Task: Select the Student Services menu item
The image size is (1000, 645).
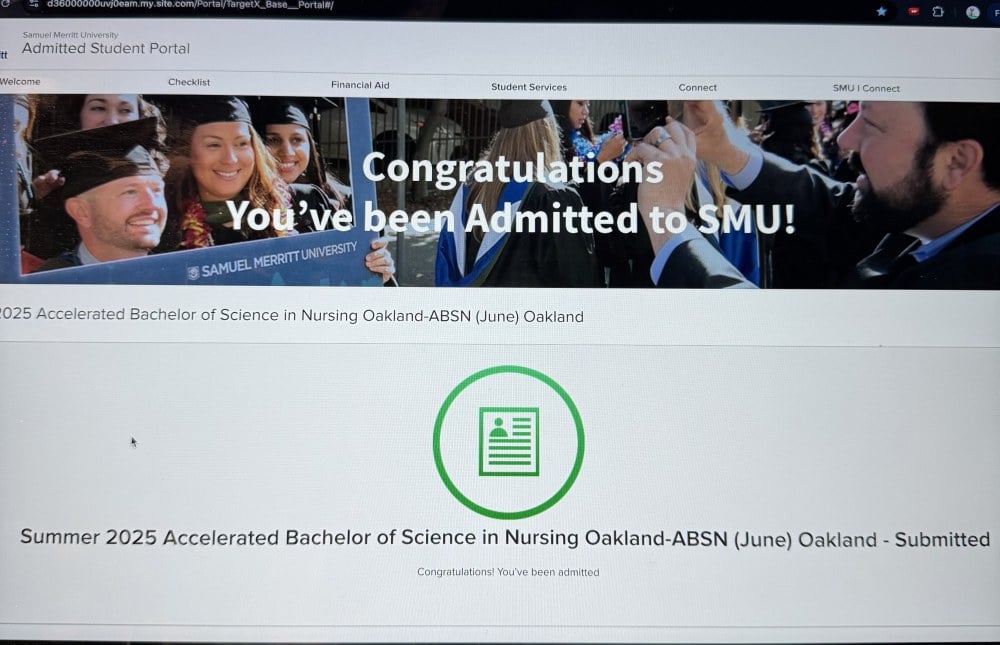Action: click(529, 87)
